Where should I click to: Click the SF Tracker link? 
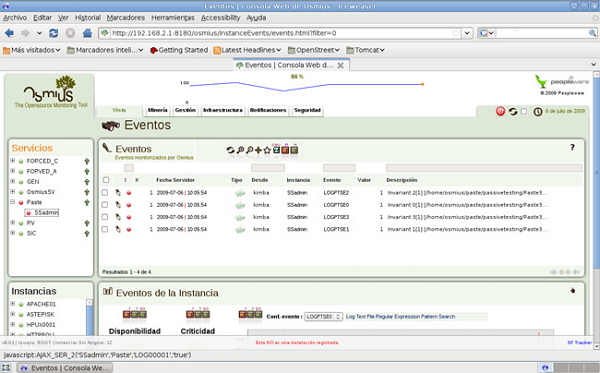click(x=579, y=342)
